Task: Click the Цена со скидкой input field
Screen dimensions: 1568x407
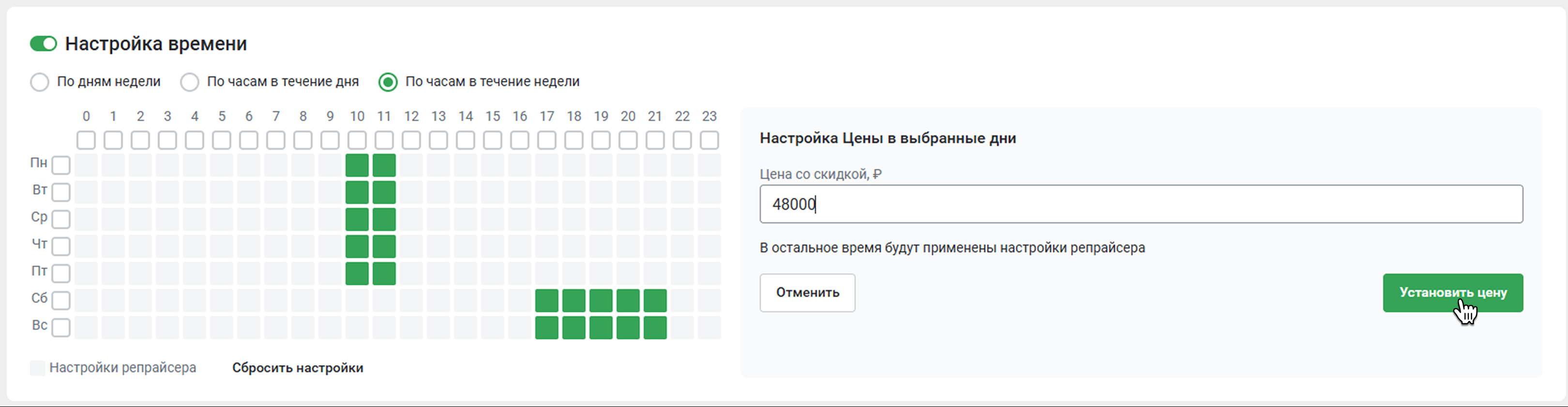Action: pyautogui.click(x=1141, y=204)
